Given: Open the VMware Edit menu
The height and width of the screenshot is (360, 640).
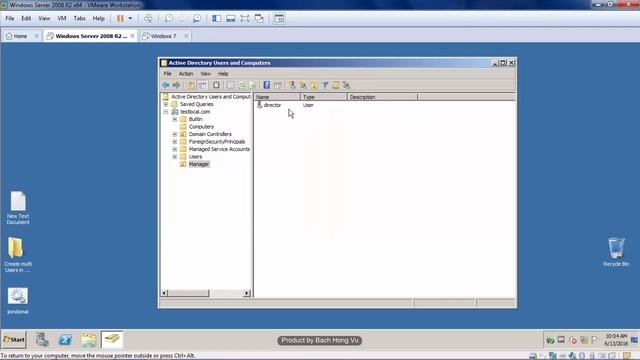Looking at the screenshot, I should coord(26,18).
